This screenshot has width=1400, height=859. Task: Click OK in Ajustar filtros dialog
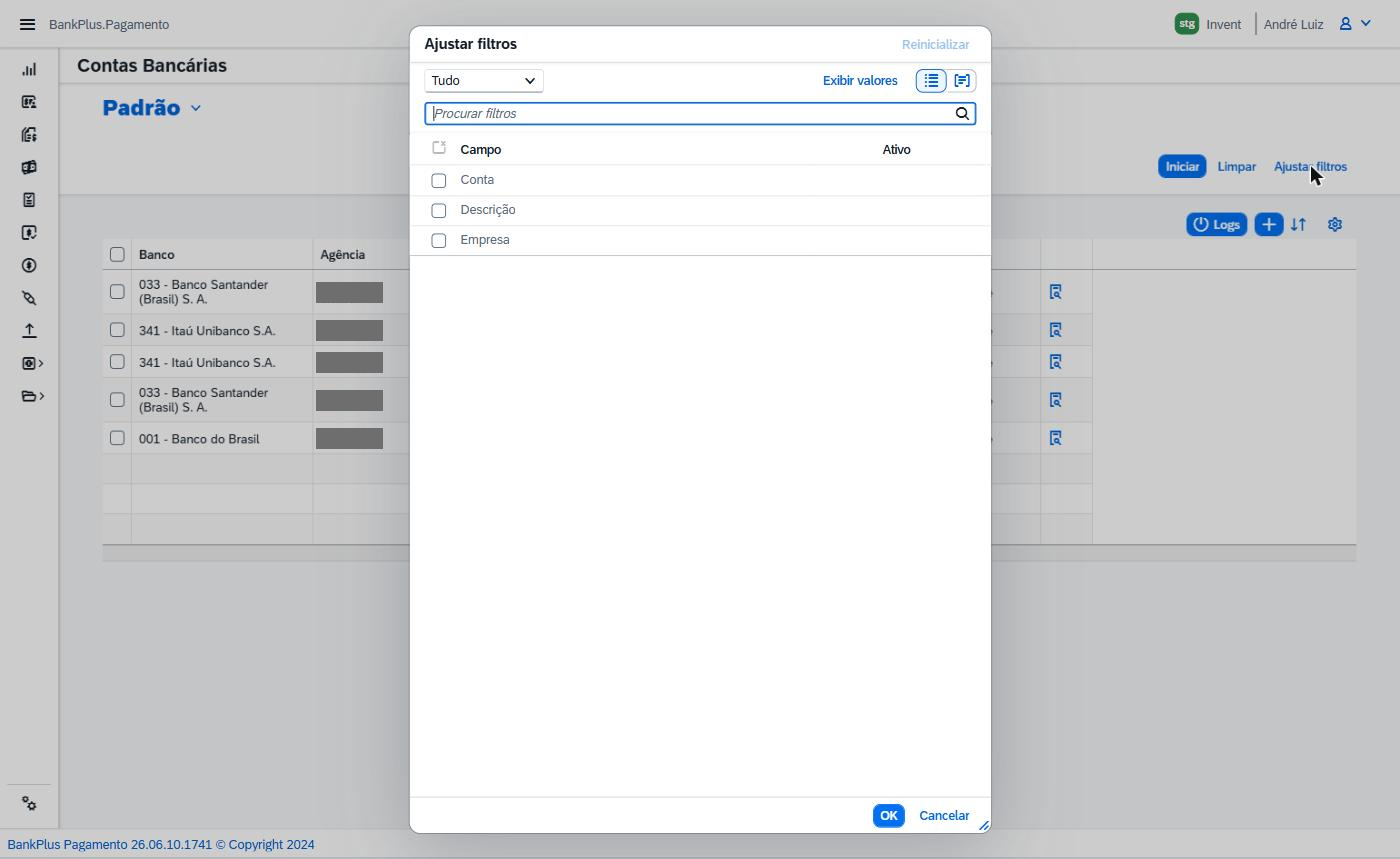888,816
